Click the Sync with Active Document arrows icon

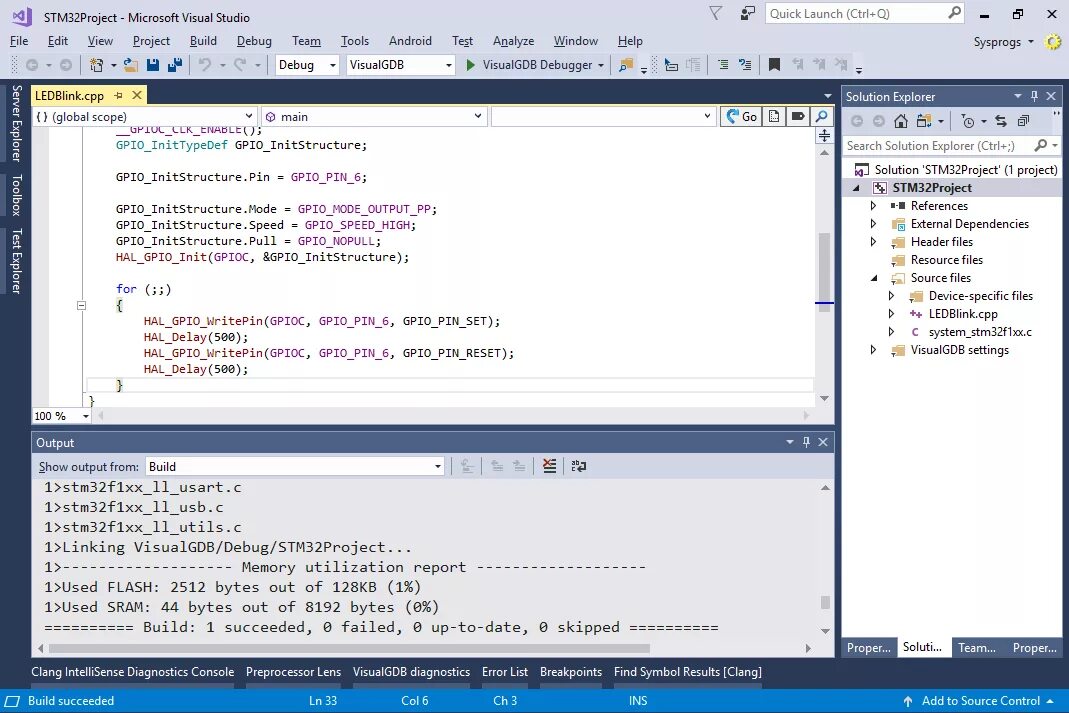1000,121
